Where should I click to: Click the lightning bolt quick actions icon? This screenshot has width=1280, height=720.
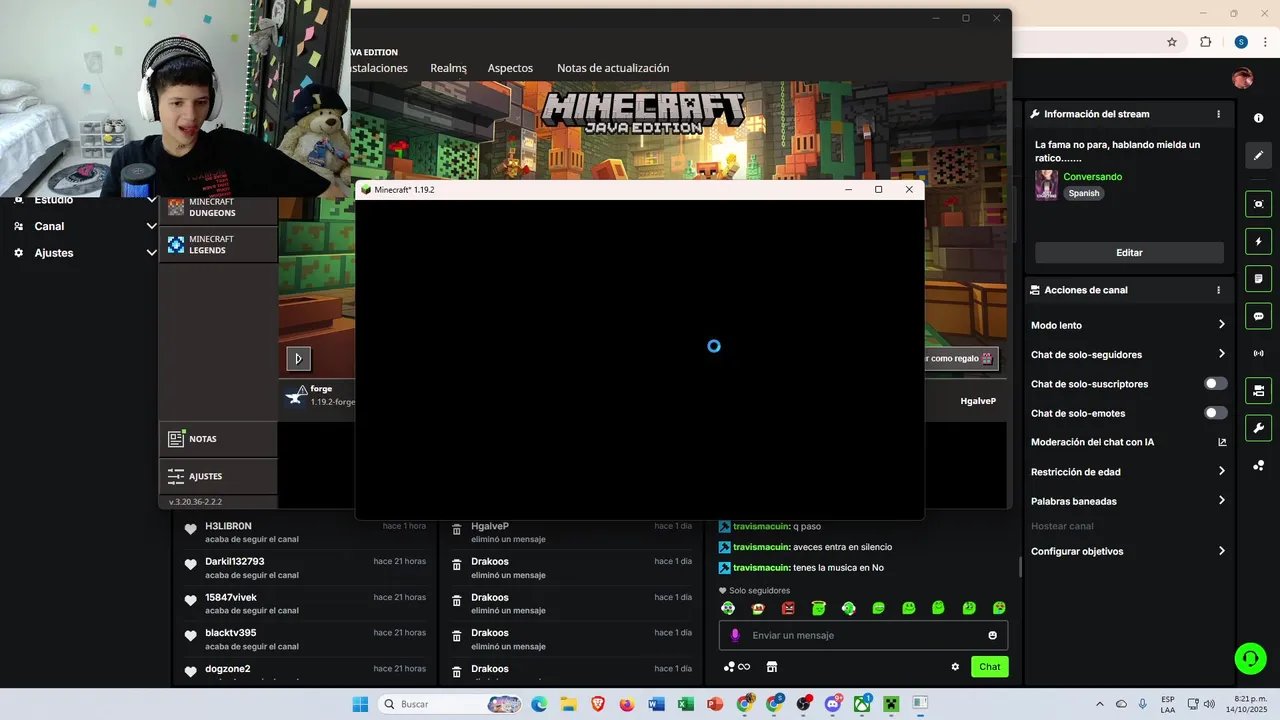point(1258,242)
